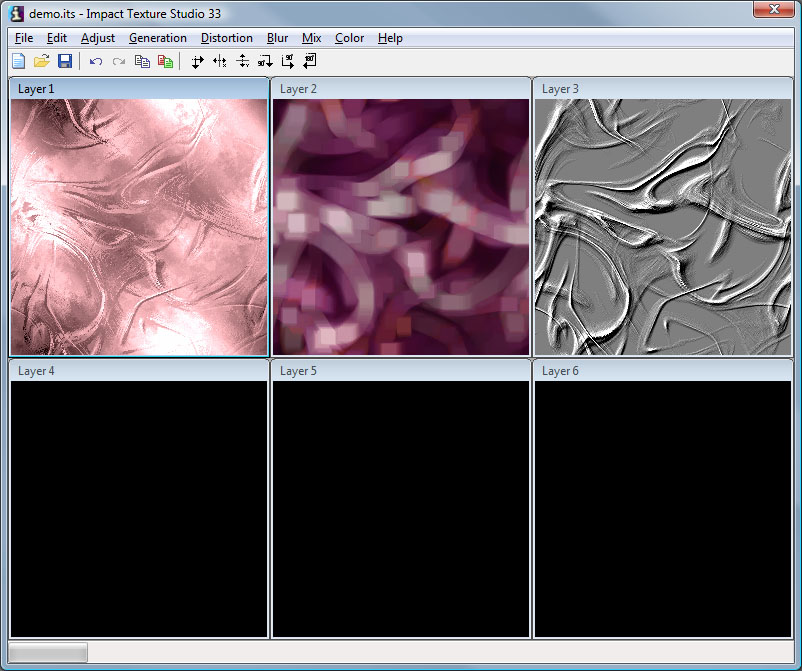Rotate the texture 90 degrees
This screenshot has height=671, width=802.
click(266, 61)
